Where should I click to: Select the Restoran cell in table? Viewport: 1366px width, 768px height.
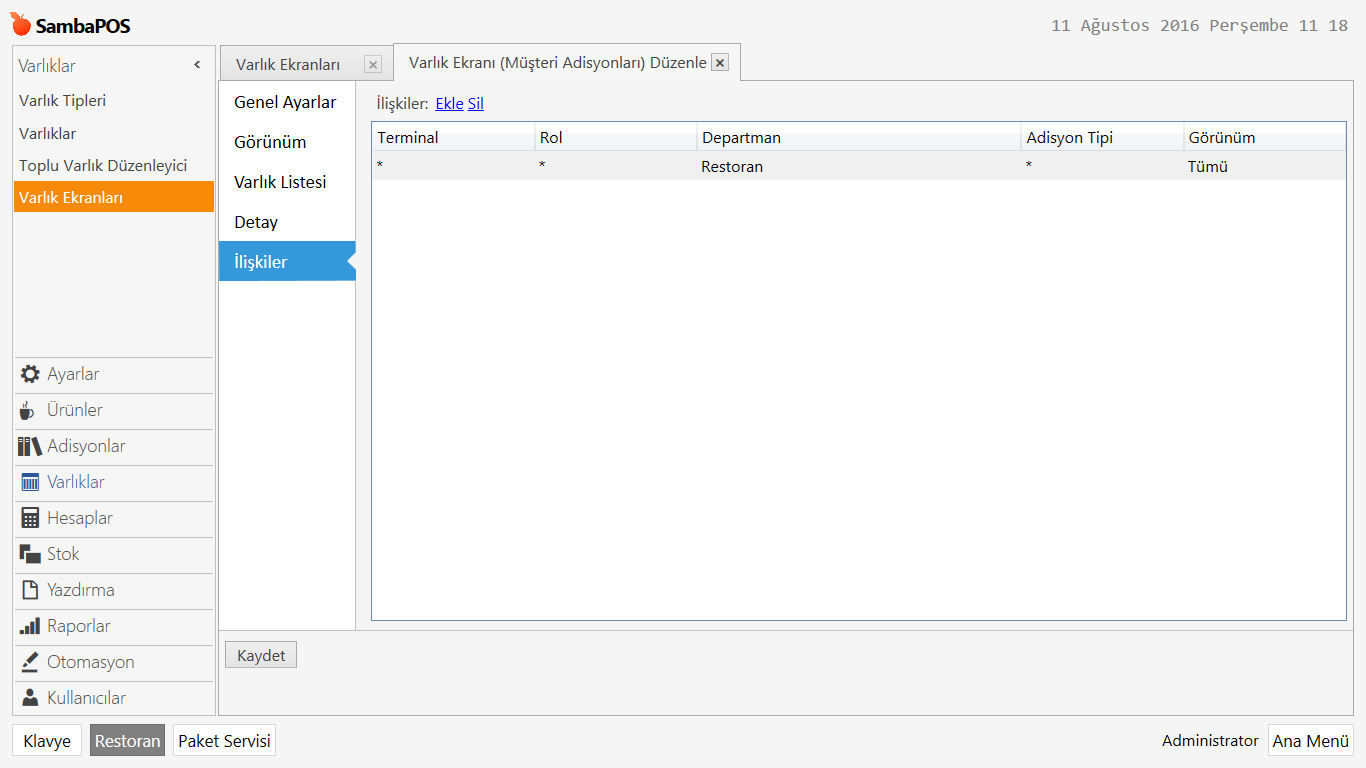859,166
